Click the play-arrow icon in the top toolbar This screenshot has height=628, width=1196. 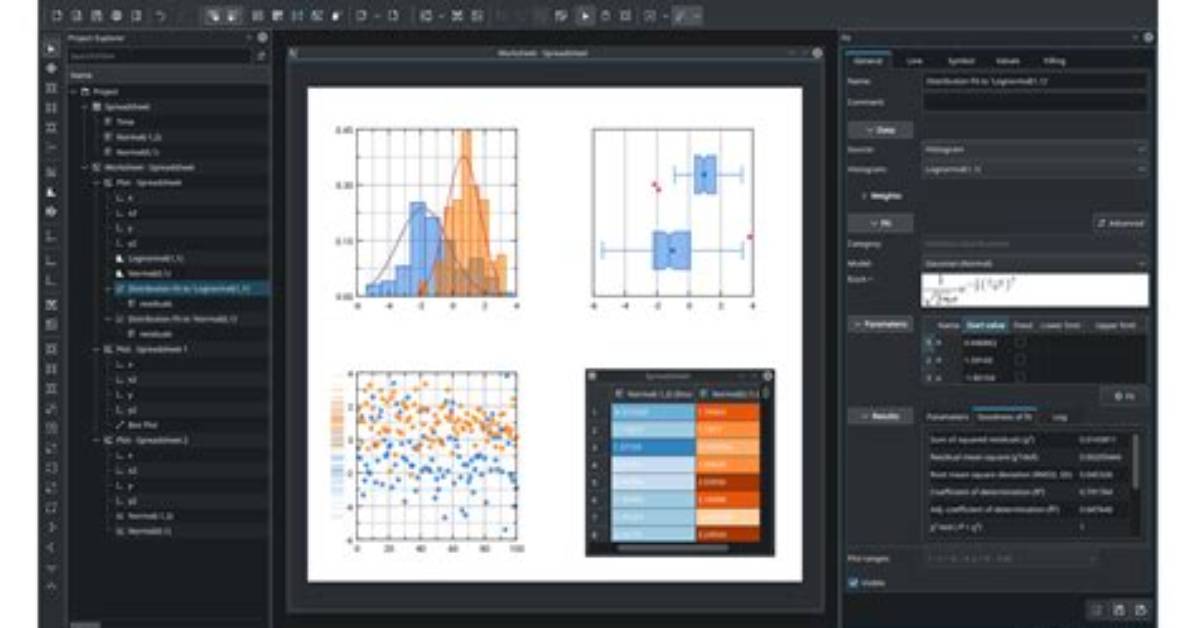point(585,15)
